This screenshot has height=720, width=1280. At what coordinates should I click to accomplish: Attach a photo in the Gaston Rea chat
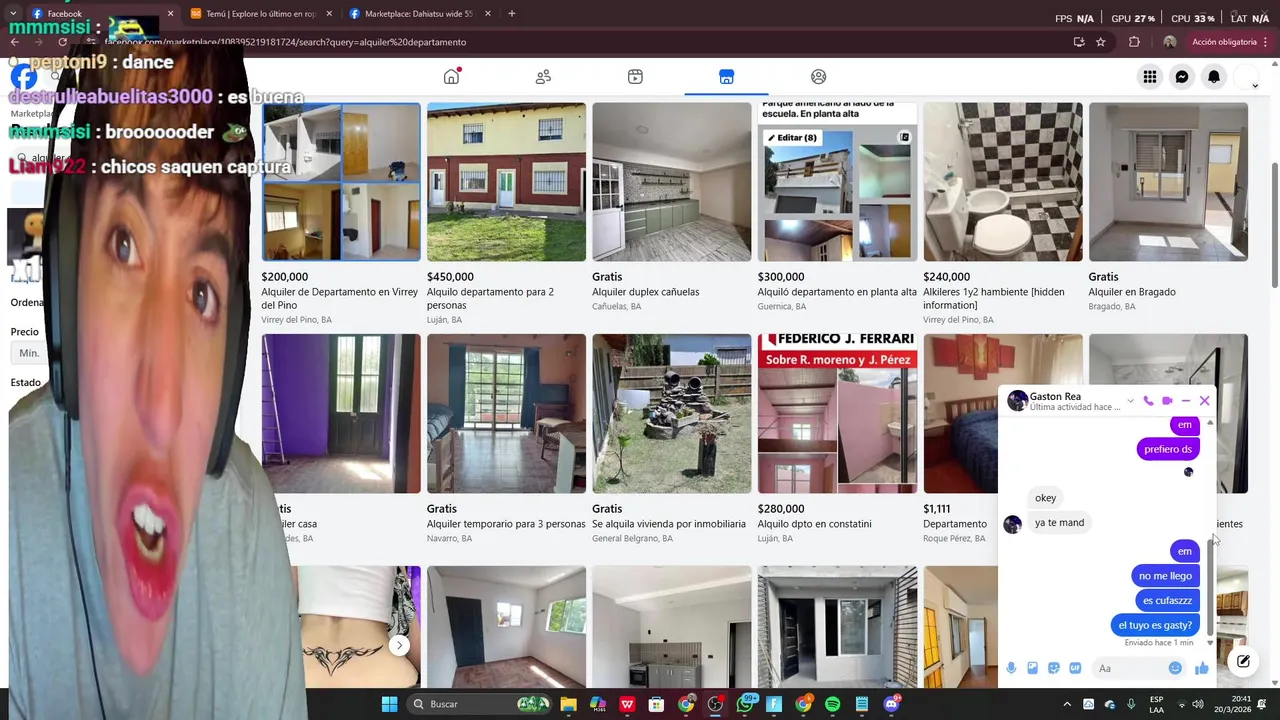click(x=1032, y=668)
